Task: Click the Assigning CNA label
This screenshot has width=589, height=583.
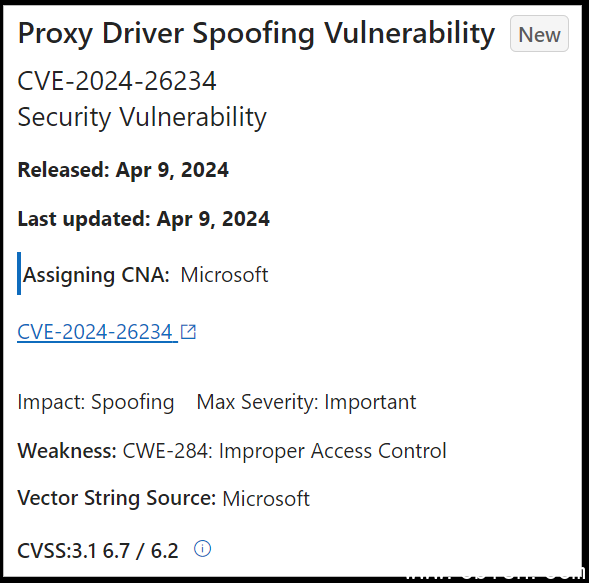Action: click(x=96, y=275)
